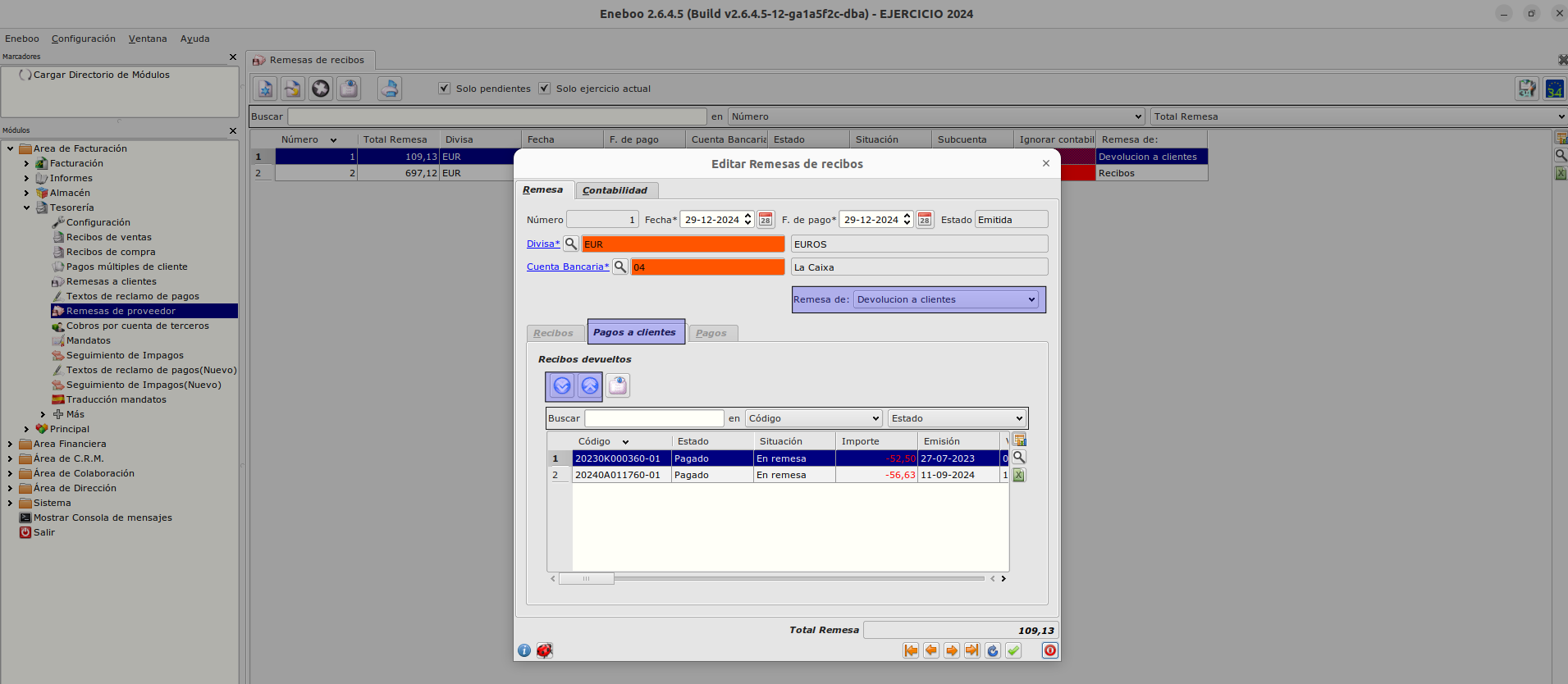Image resolution: width=1568 pixels, height=684 pixels.
Task: Cancel dialog with red power icon
Action: click(x=1050, y=650)
